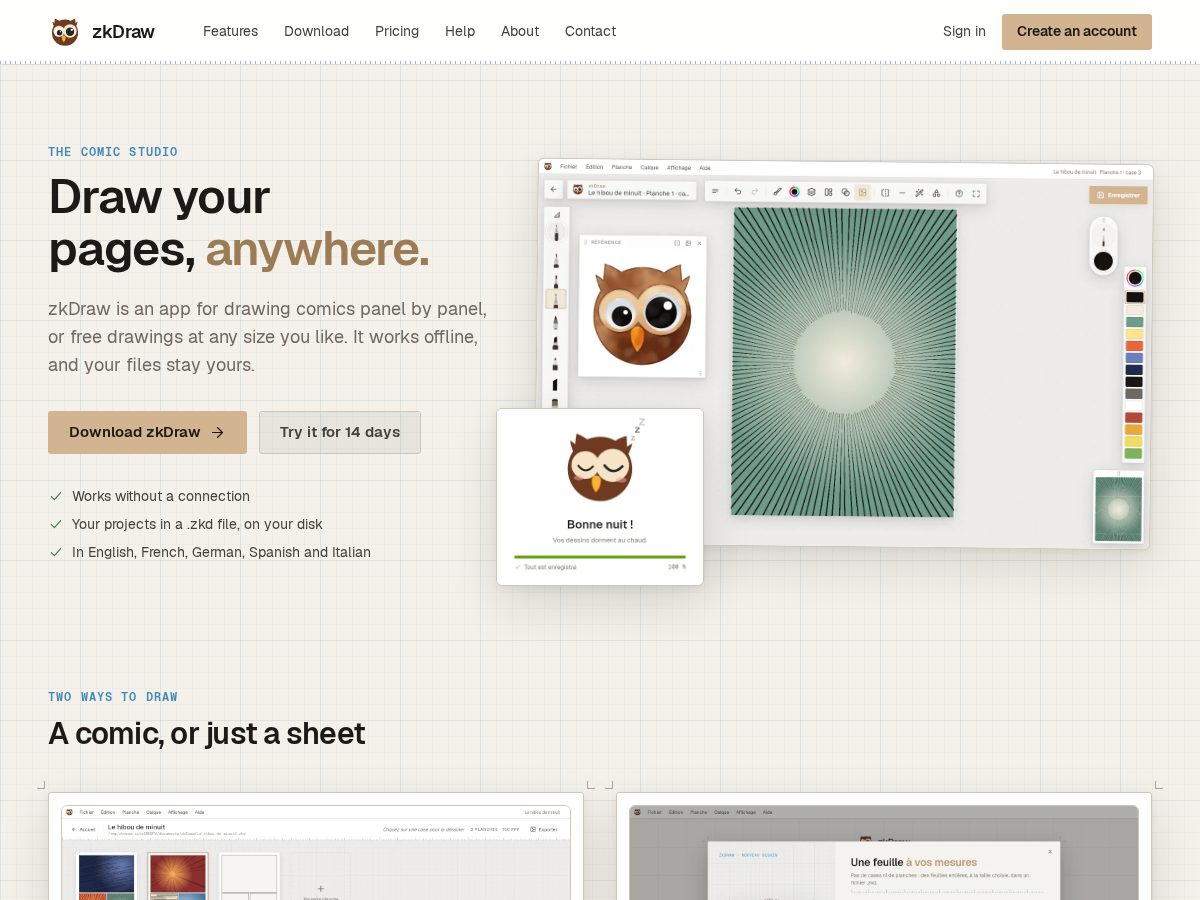Open the About nav link
Screen dimensions: 1200x900
click(520, 31)
